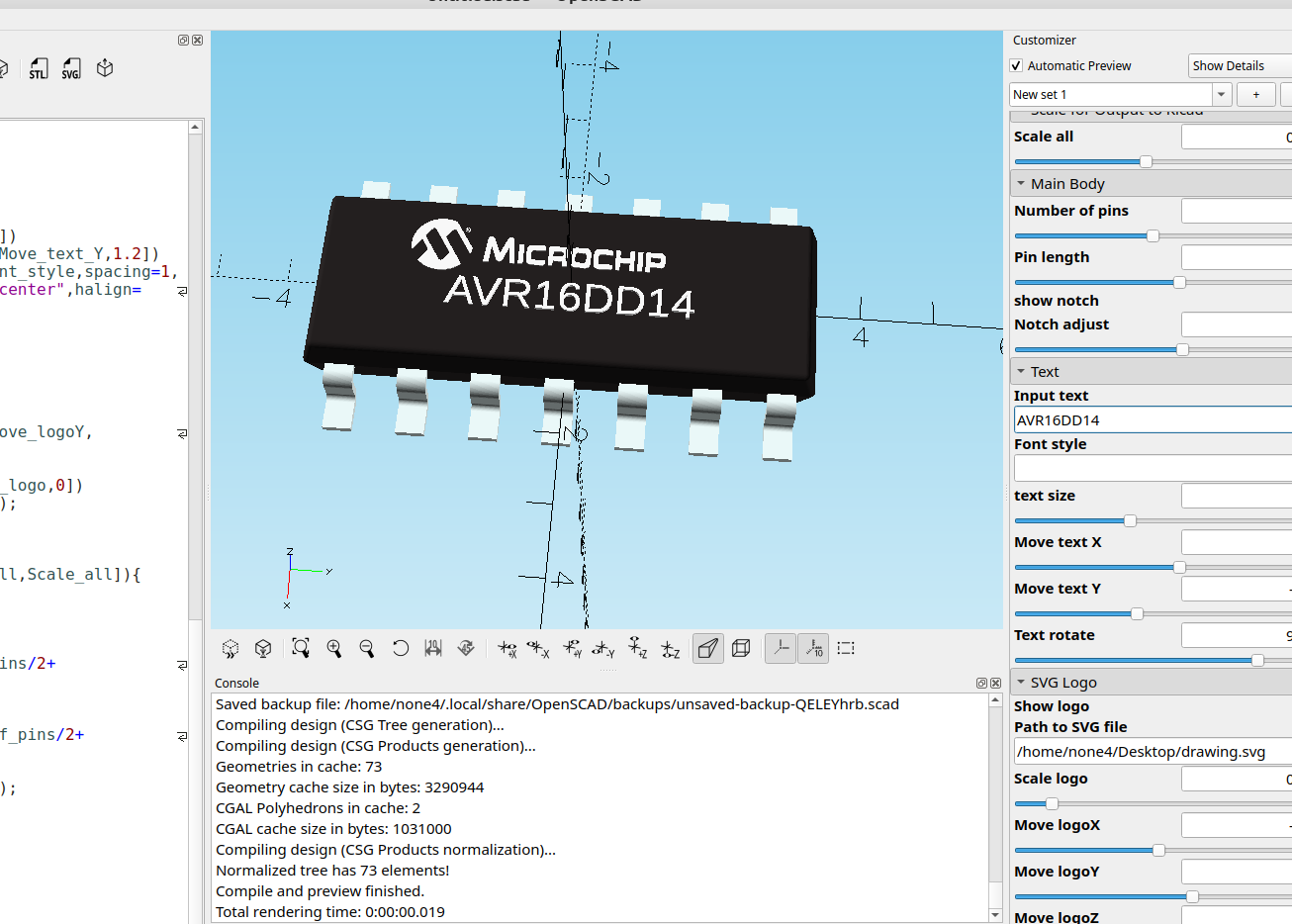Click 'Normalized tree has 73 elements!' line
The width and height of the screenshot is (1292, 924).
click(x=332, y=871)
